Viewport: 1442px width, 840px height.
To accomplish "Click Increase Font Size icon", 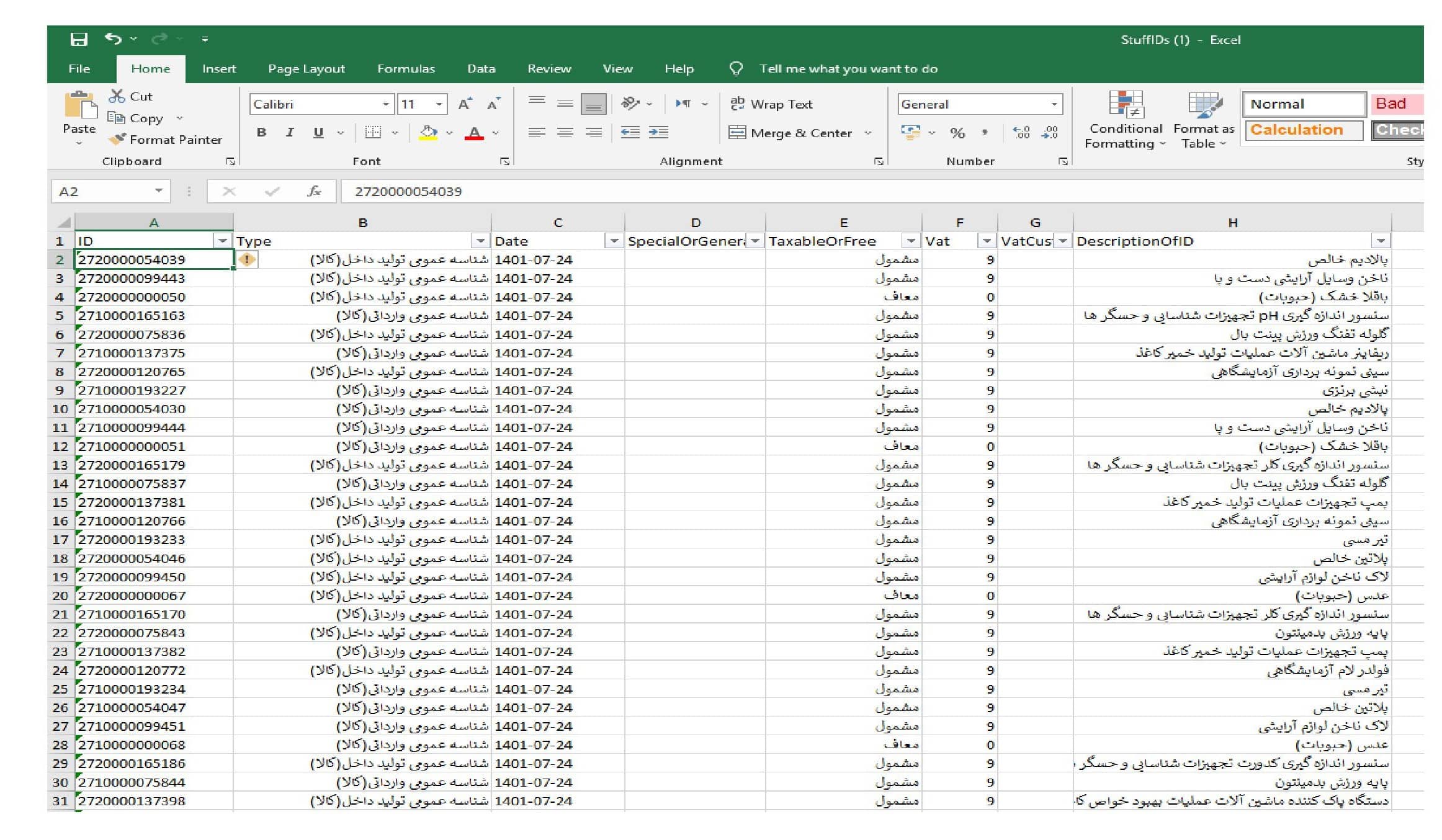I will tap(465, 104).
